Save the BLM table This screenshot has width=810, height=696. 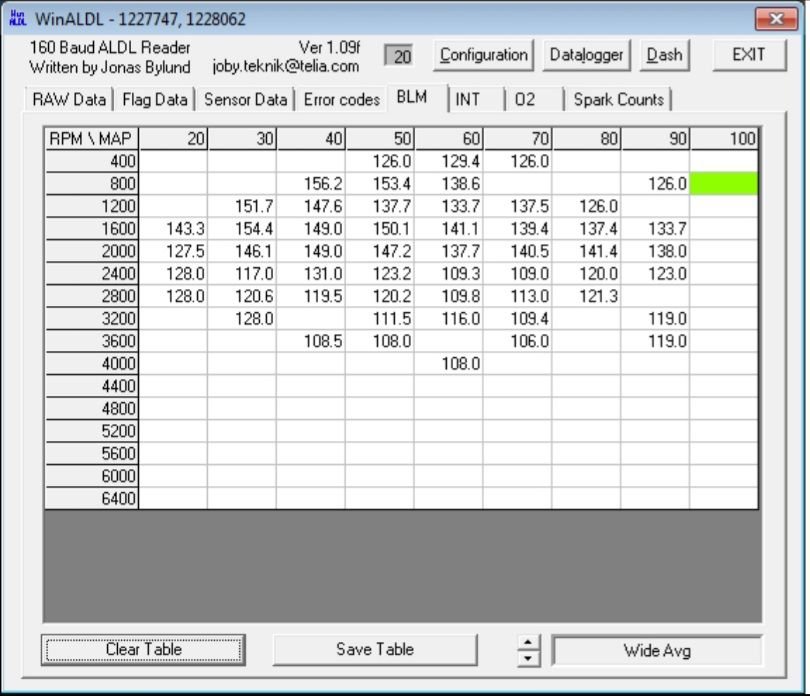tap(375, 649)
